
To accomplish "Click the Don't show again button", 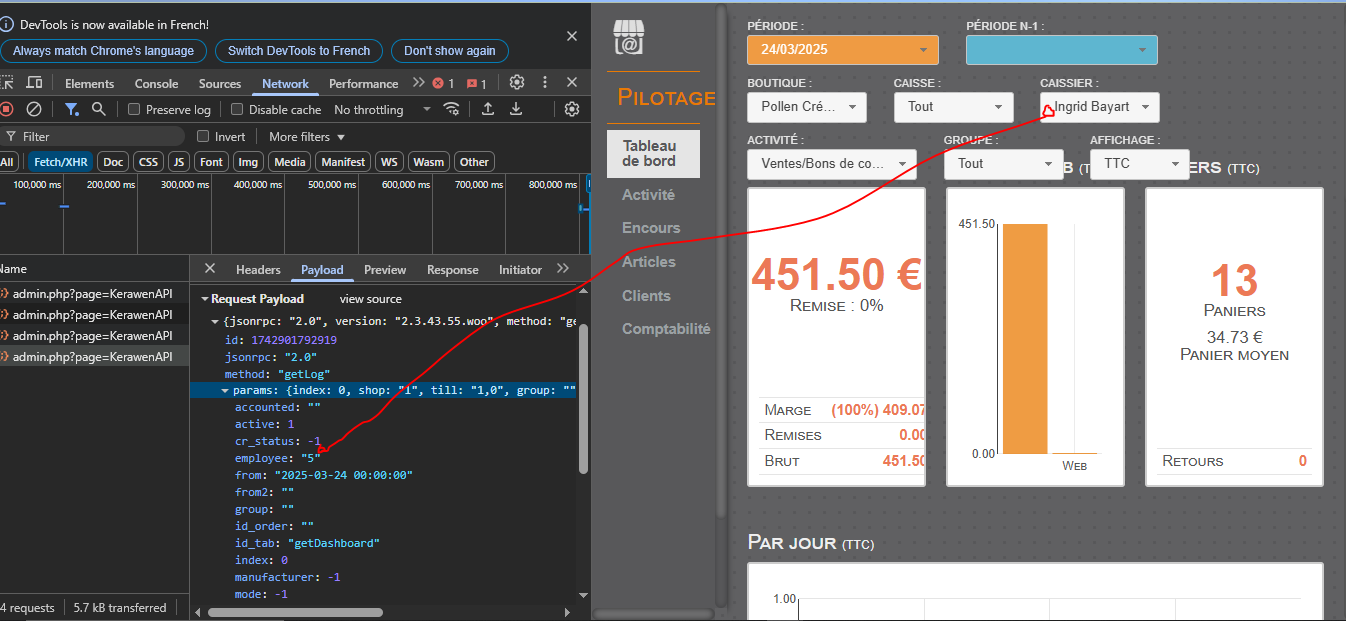I will coord(449,51).
